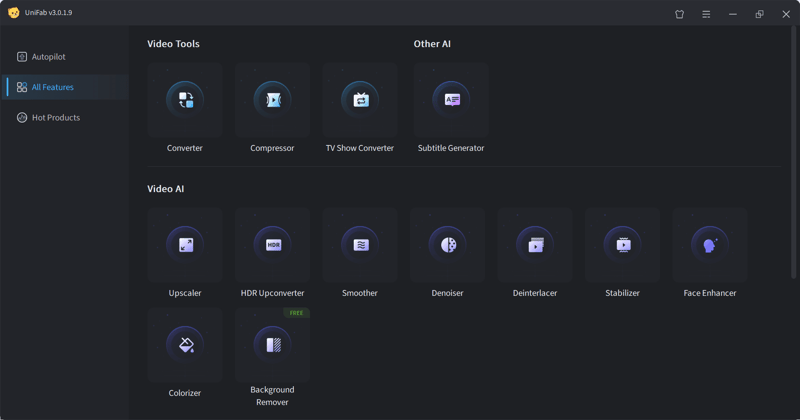The height and width of the screenshot is (420, 800).
Task: Click the UniFab logo in title bar
Action: point(14,13)
